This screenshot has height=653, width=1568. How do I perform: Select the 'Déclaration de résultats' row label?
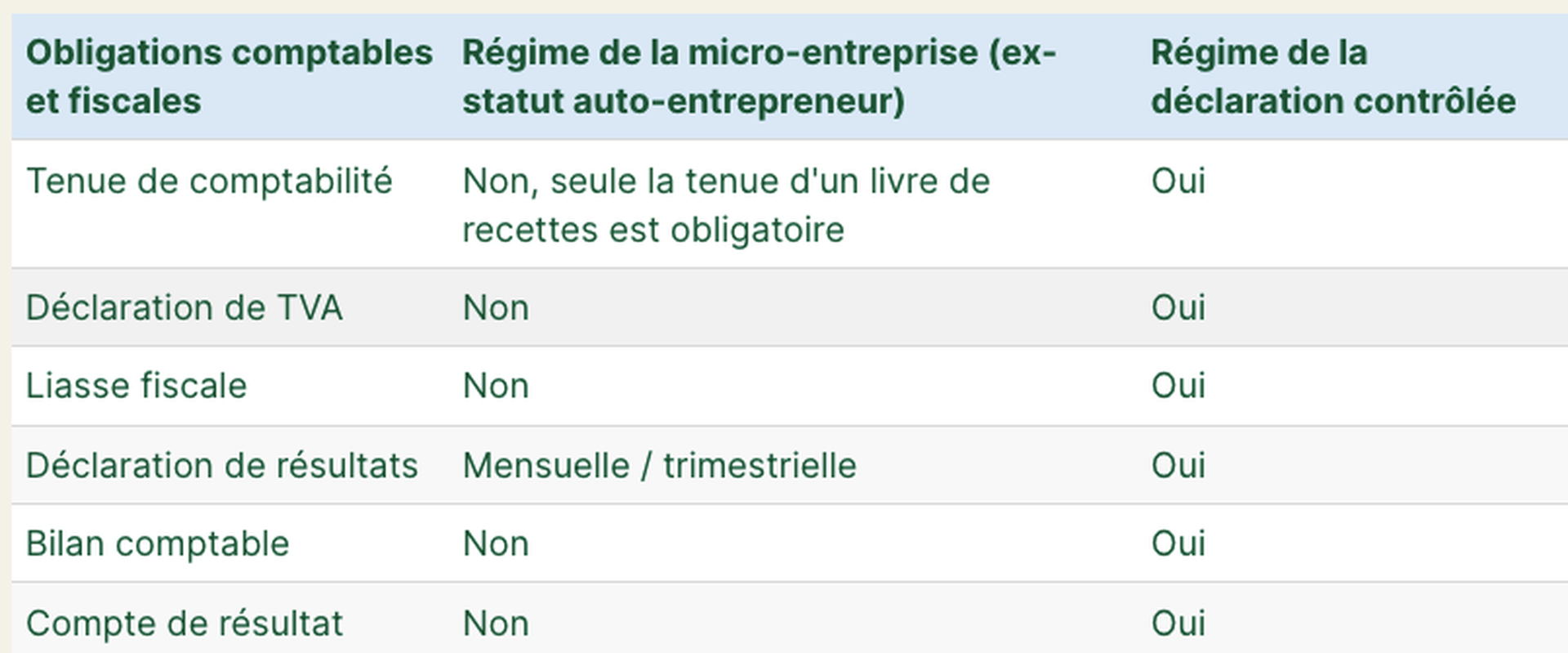point(221,466)
